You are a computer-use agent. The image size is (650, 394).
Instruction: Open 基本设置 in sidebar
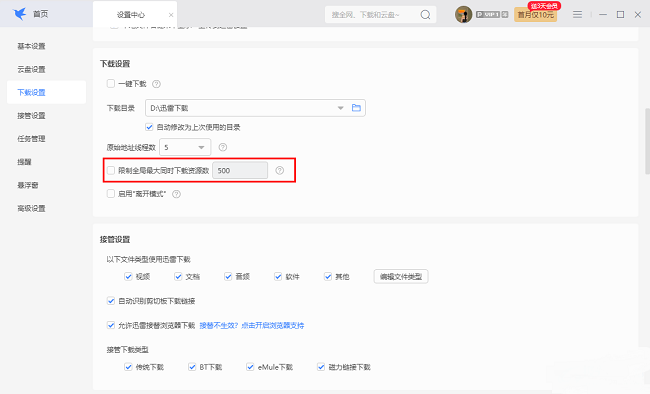click(31, 46)
